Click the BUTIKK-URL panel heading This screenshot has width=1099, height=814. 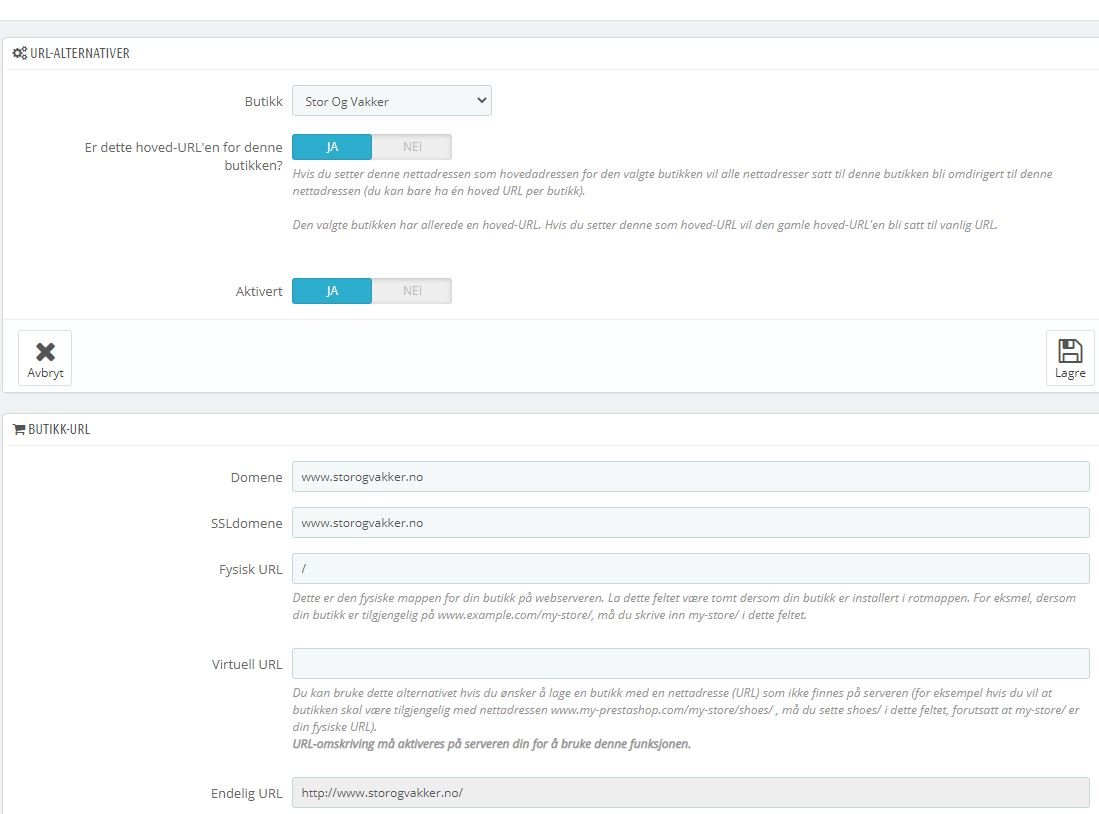[60, 429]
